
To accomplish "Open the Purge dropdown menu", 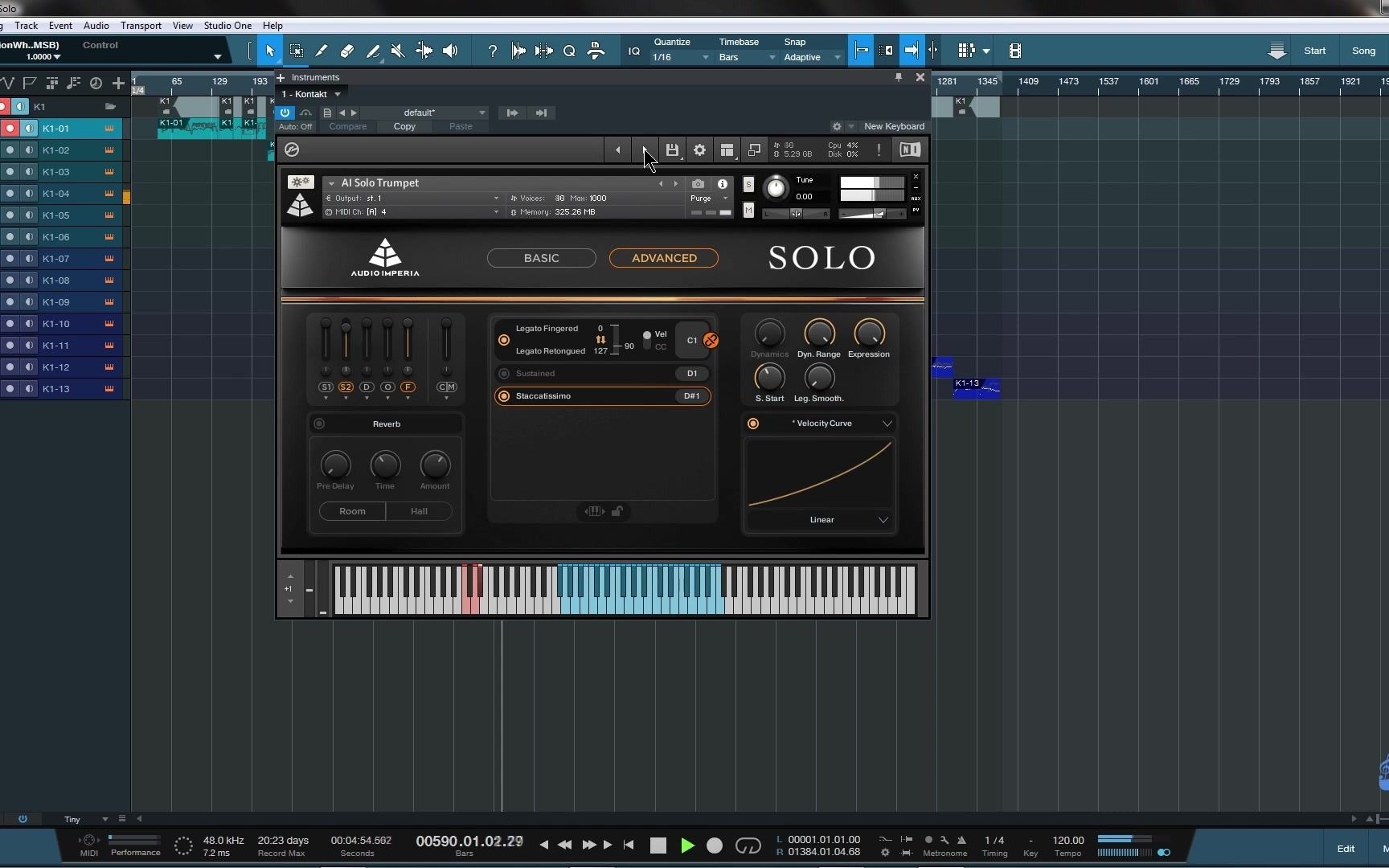I will (x=708, y=199).
